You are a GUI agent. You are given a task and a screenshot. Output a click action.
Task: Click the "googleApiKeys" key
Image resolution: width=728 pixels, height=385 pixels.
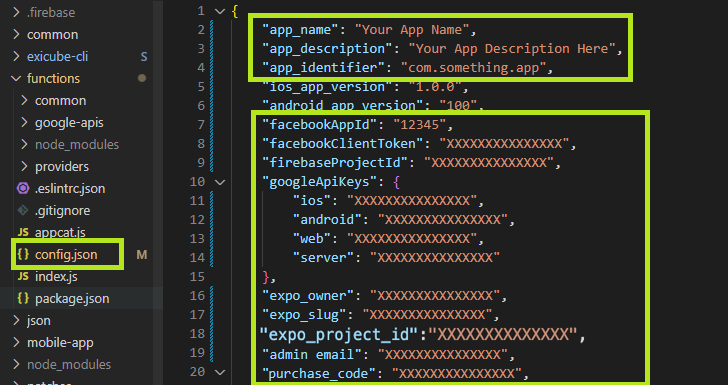pos(319,182)
